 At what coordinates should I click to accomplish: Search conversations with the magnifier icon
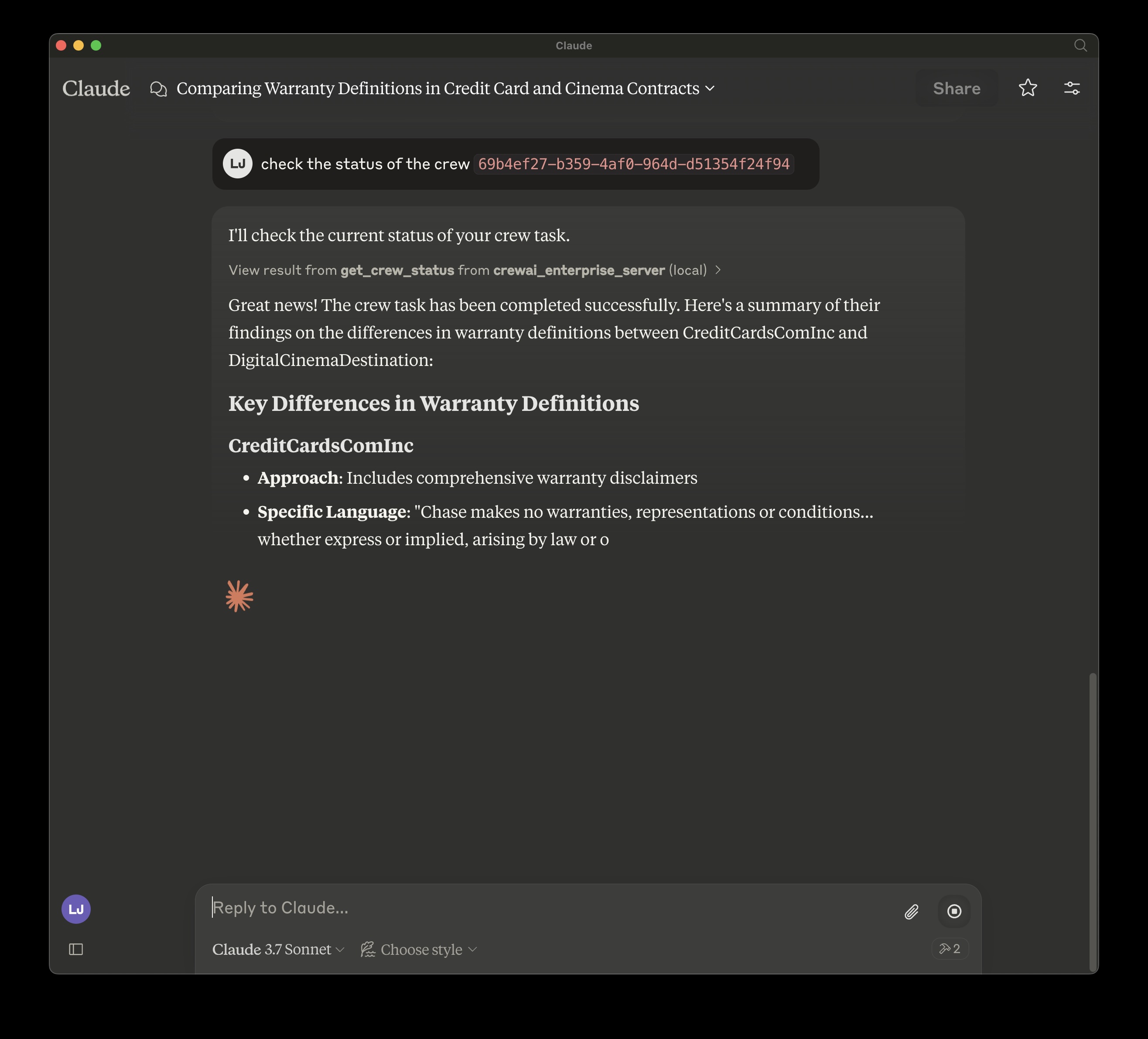click(x=1080, y=45)
